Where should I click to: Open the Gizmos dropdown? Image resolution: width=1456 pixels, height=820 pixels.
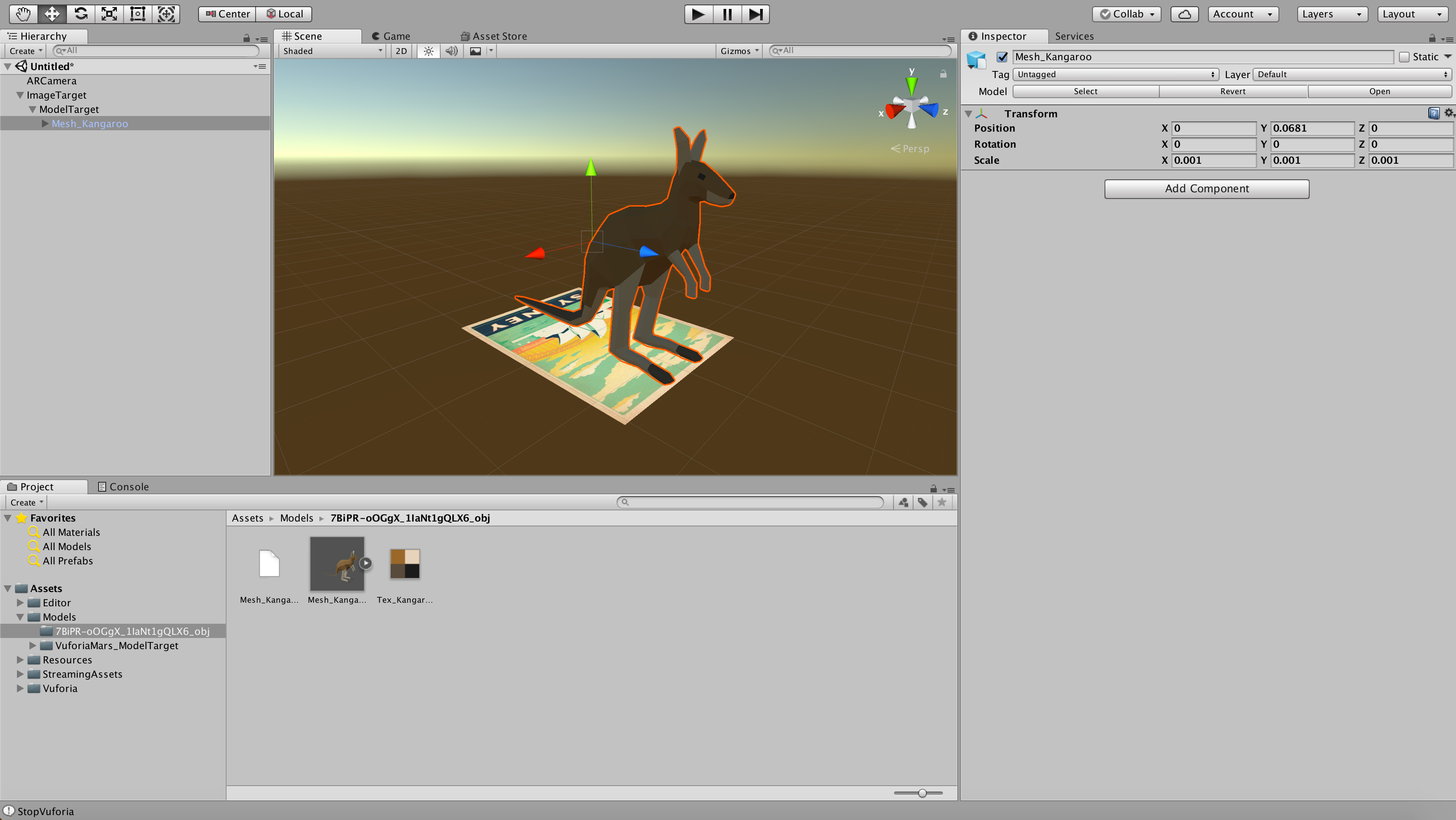coord(739,51)
